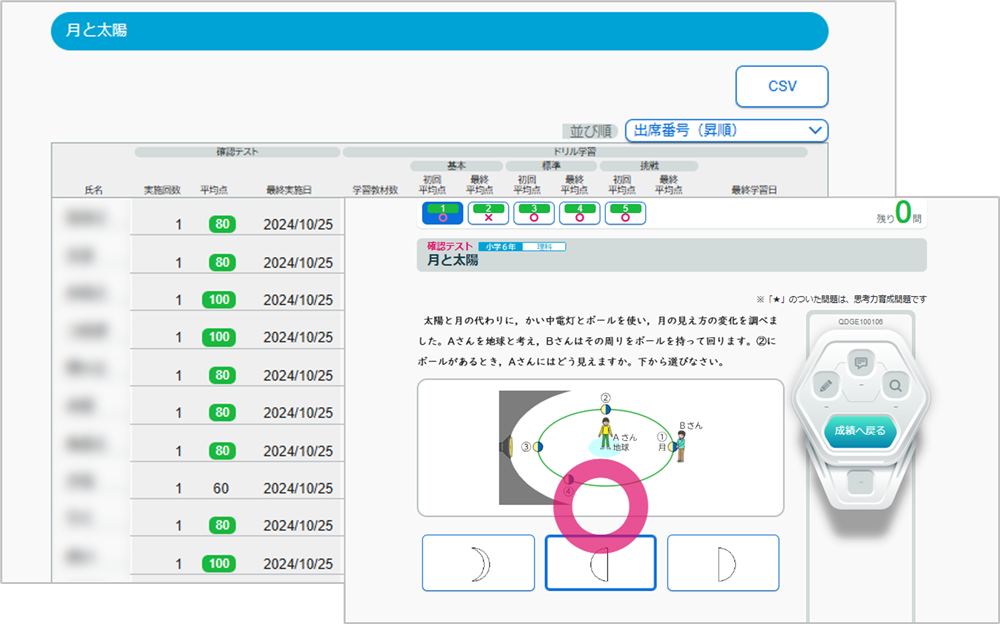This screenshot has height=624, width=1000.
Task: Select the pencil icon on the controller
Action: point(826,384)
